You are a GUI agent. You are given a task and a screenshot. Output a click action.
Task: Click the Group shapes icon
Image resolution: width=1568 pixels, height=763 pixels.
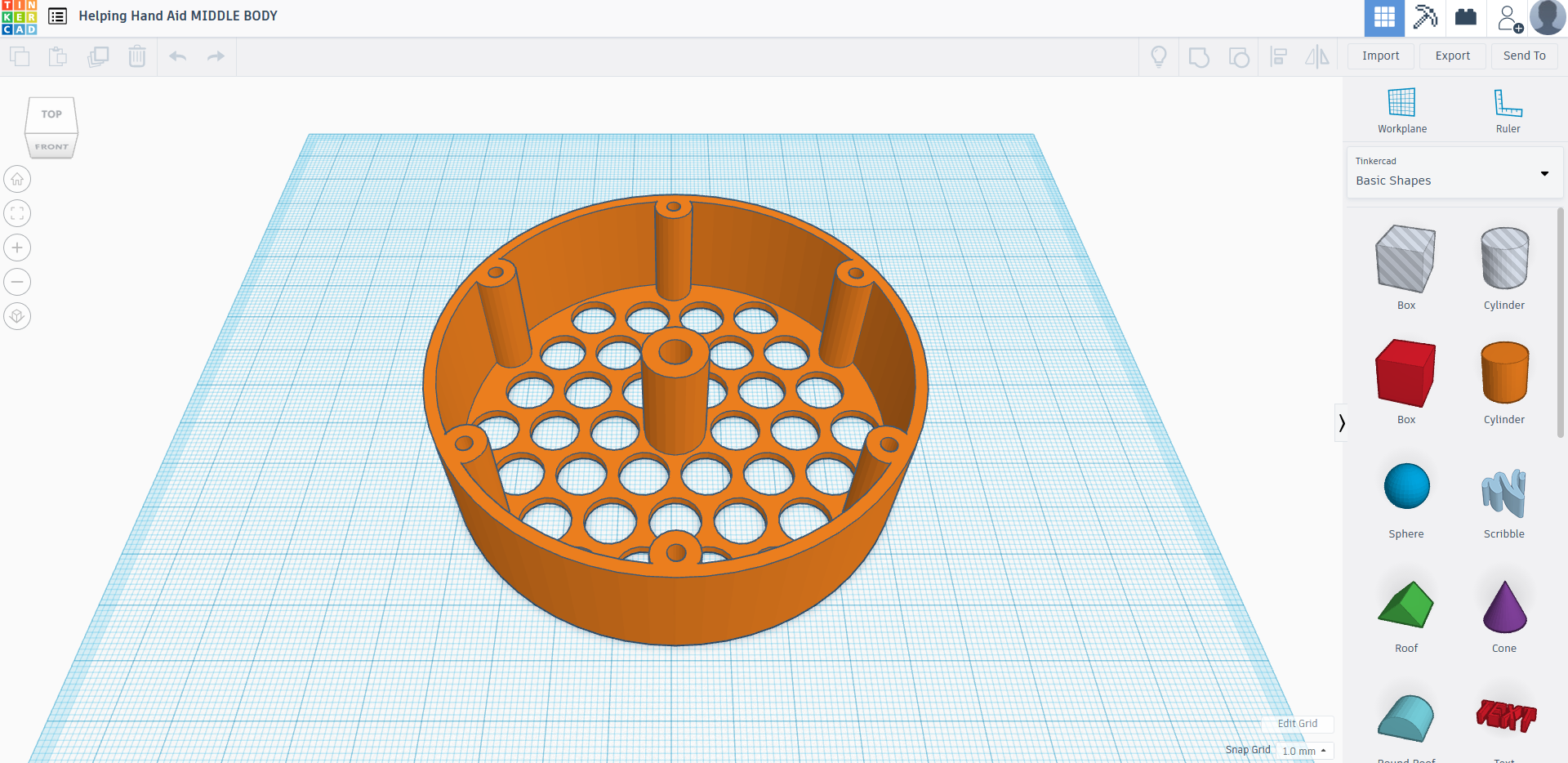pos(1199,57)
